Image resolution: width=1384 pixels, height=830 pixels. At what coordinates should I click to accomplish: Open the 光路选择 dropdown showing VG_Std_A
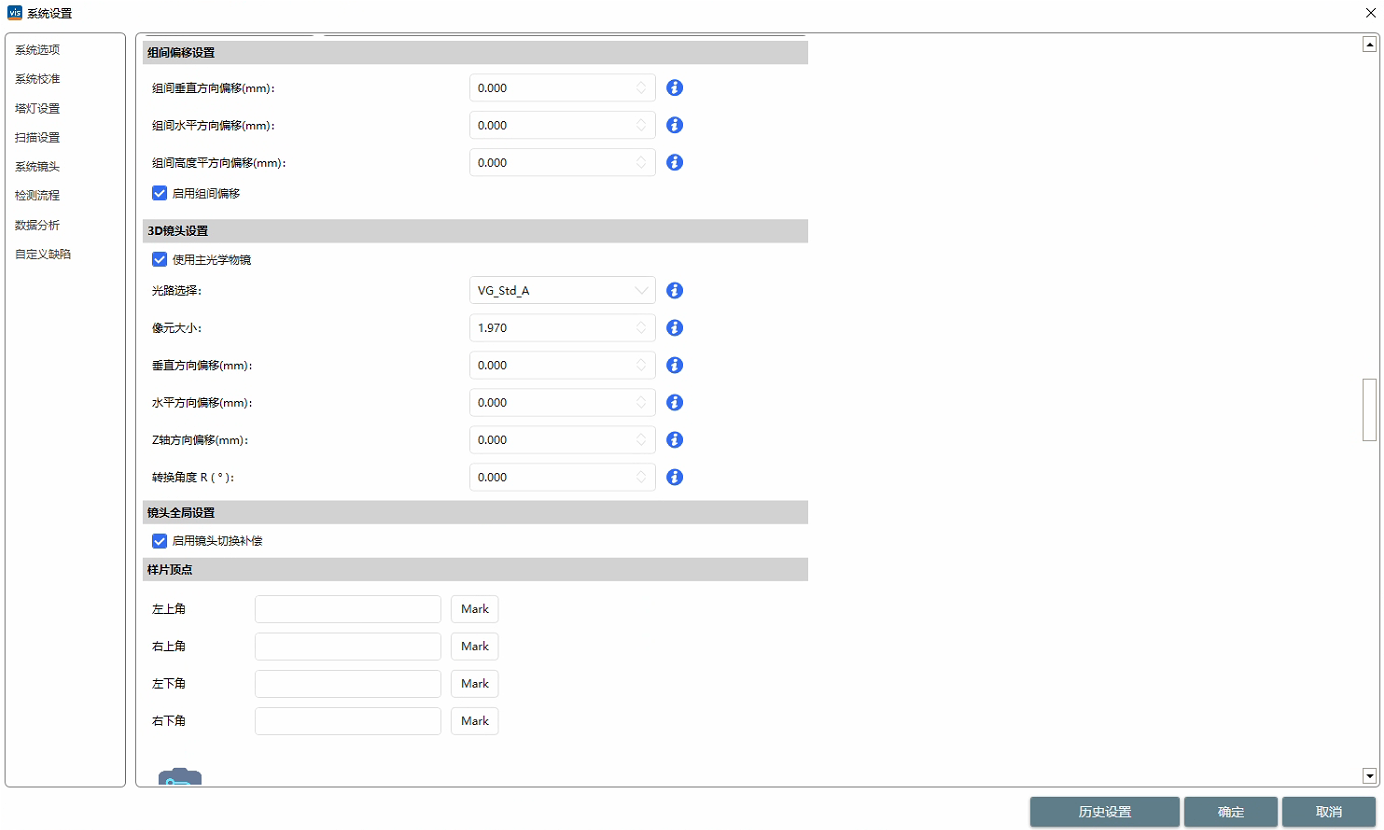click(562, 291)
